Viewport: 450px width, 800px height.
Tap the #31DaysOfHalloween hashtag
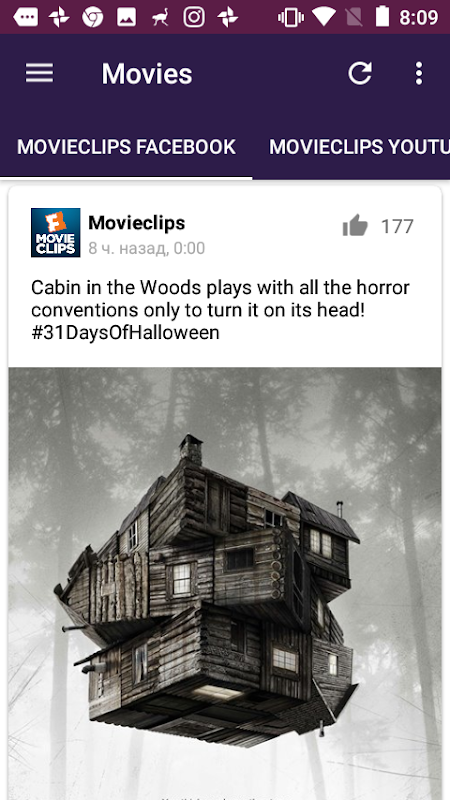(x=125, y=333)
